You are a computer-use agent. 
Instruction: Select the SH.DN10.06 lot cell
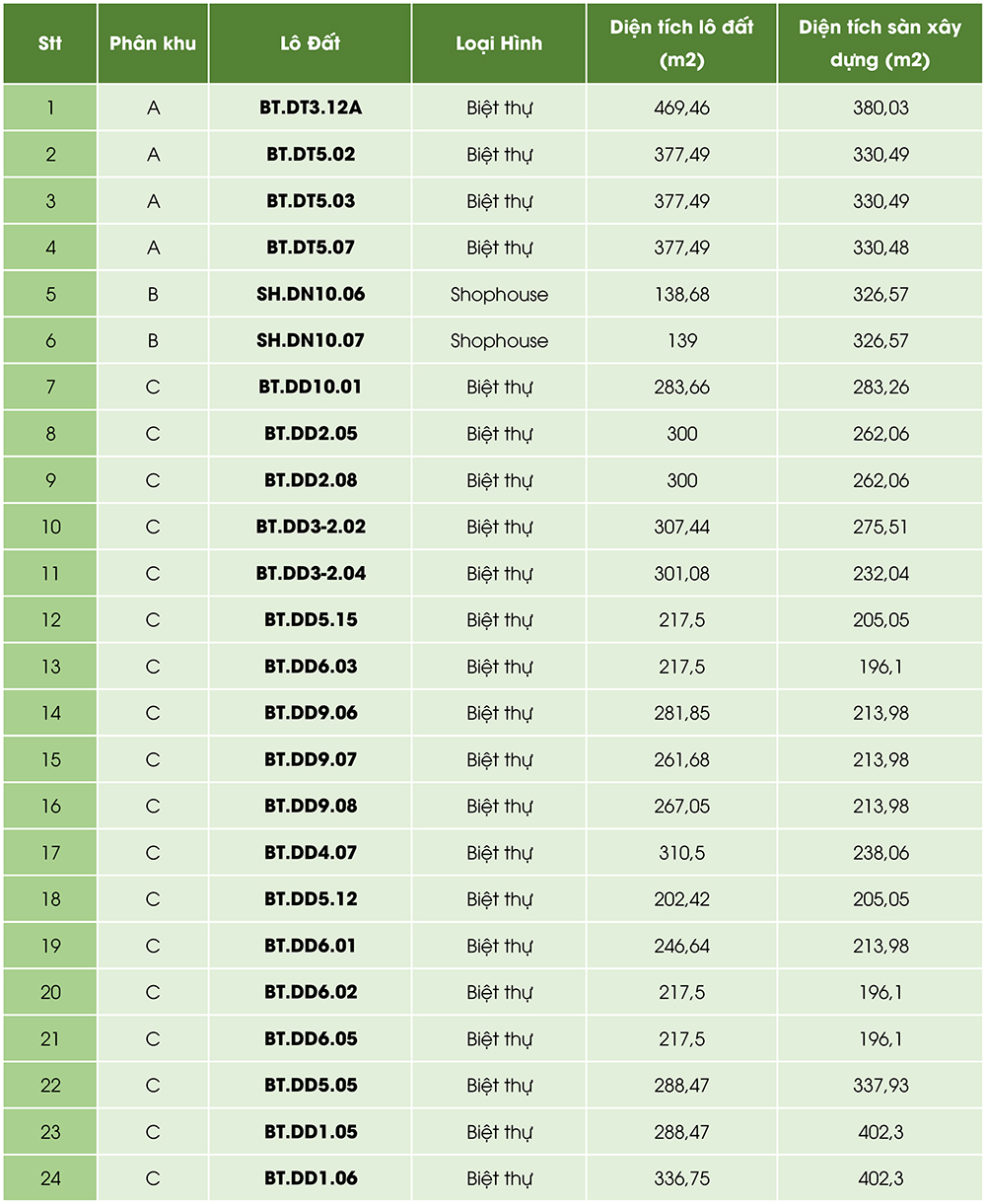pos(311,294)
